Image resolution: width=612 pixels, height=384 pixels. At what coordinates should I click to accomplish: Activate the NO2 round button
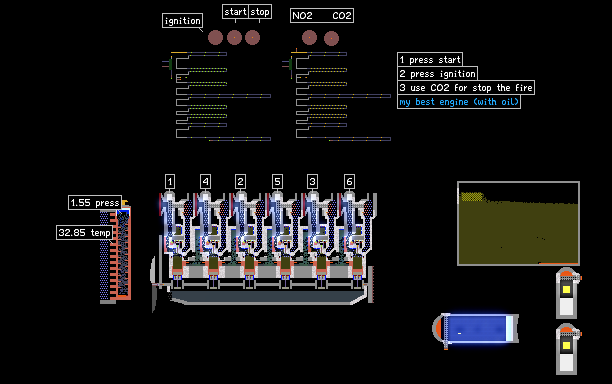pyautogui.click(x=309, y=37)
